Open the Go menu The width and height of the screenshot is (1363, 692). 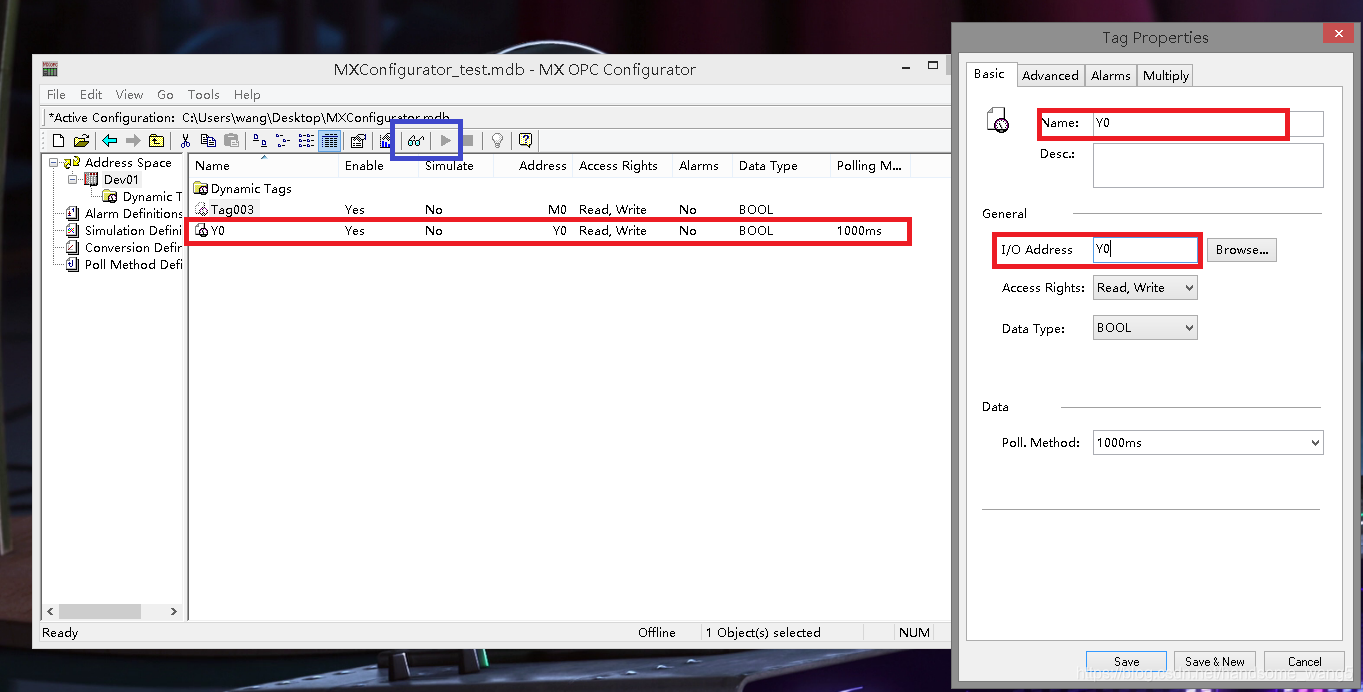(x=165, y=95)
